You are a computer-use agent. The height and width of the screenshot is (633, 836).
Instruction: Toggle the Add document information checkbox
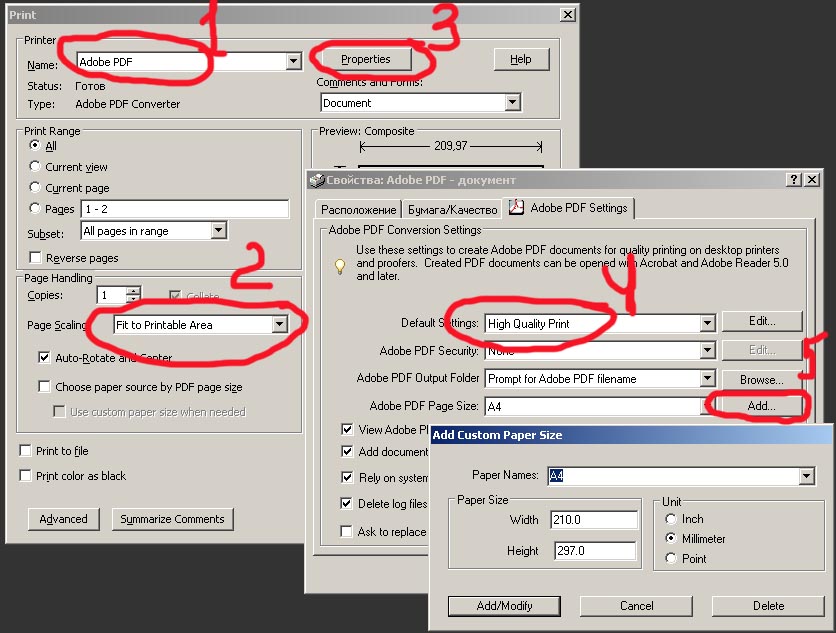[x=347, y=452]
